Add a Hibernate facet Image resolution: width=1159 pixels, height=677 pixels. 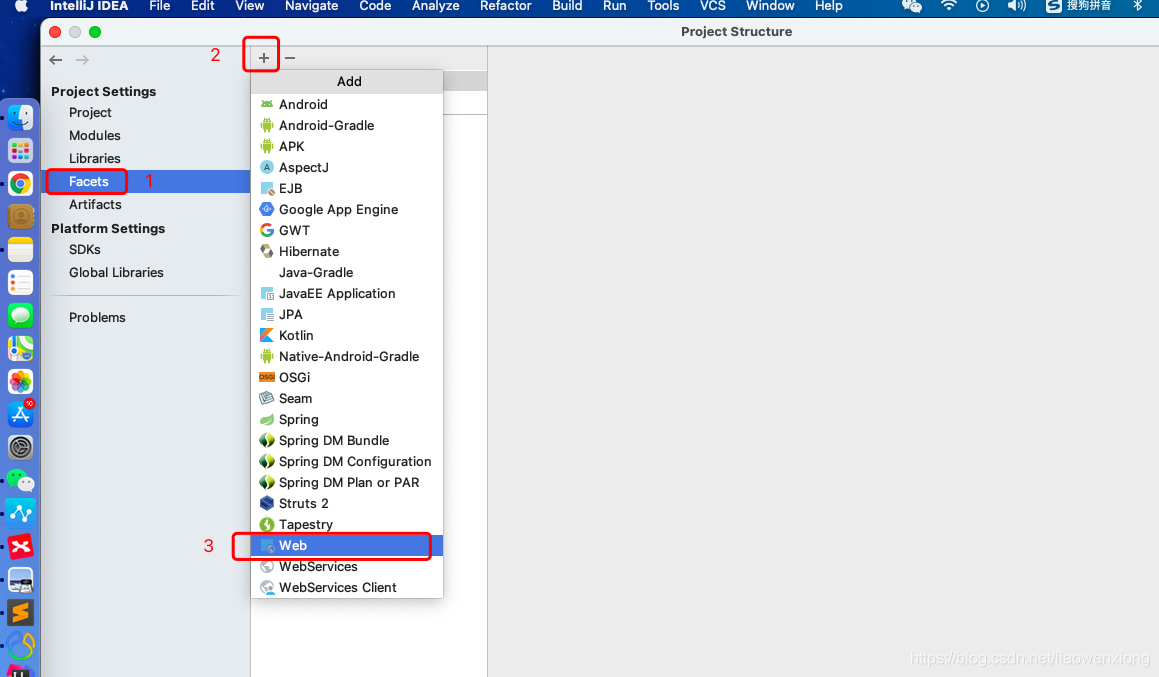tap(347, 251)
